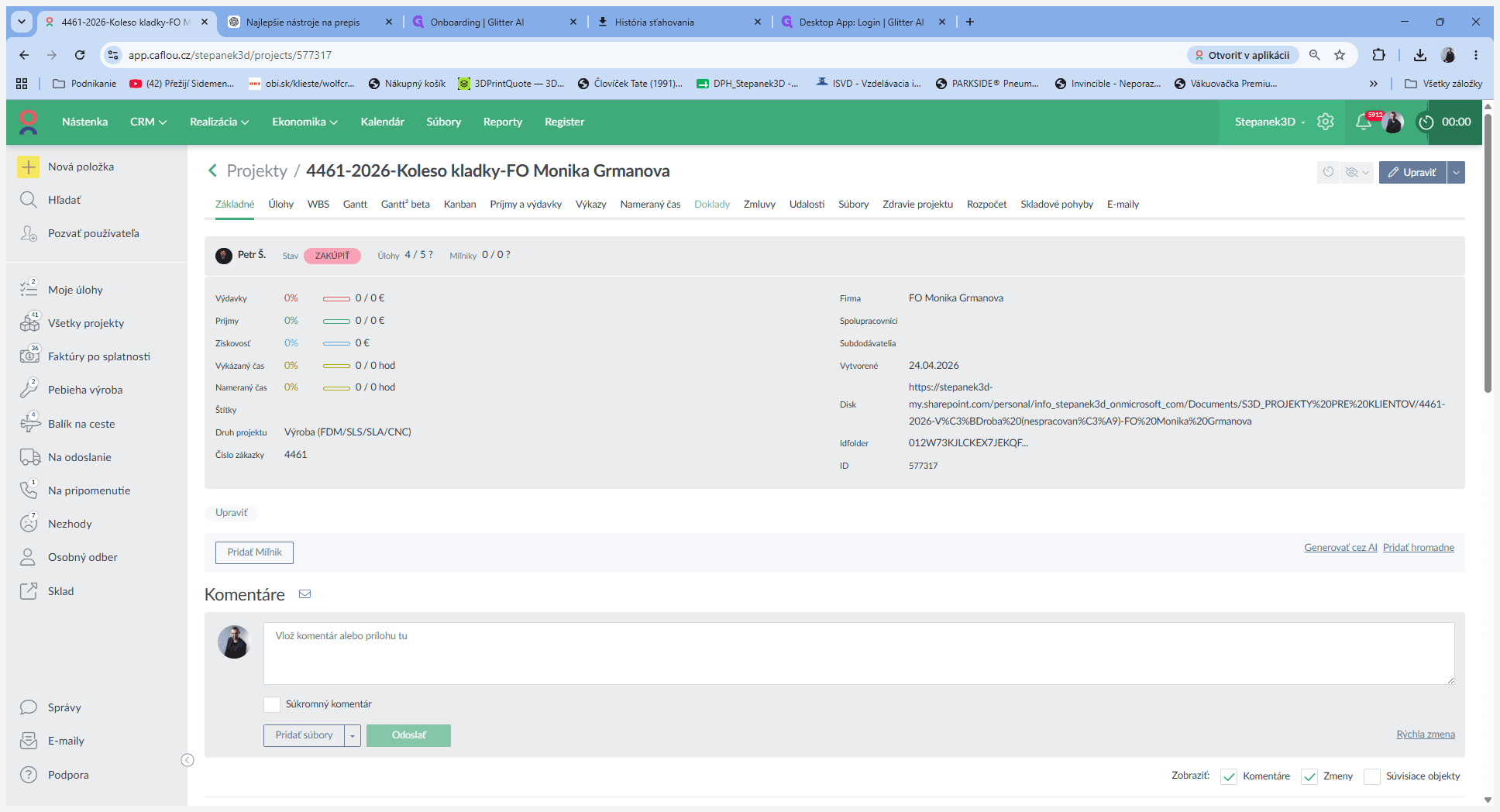Start the timer clock icon showing 00:00
This screenshot has height=812, width=1500.
pos(1426,122)
